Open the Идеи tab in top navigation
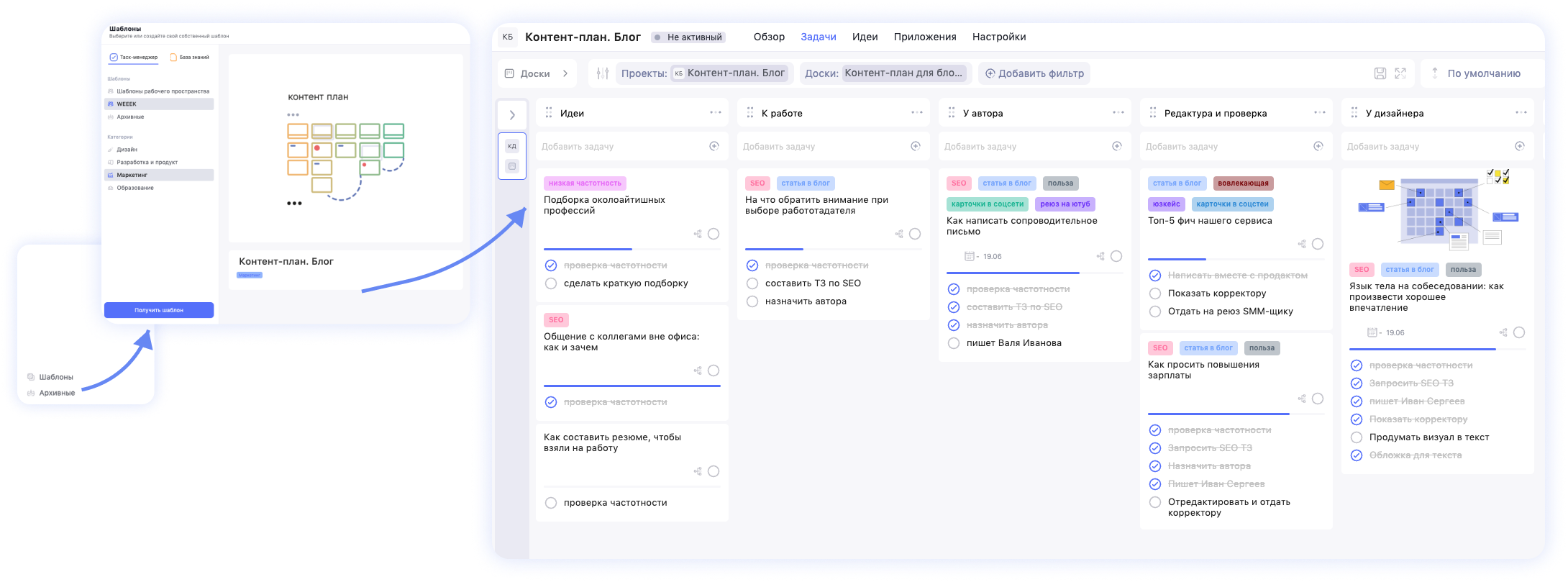 tap(865, 37)
